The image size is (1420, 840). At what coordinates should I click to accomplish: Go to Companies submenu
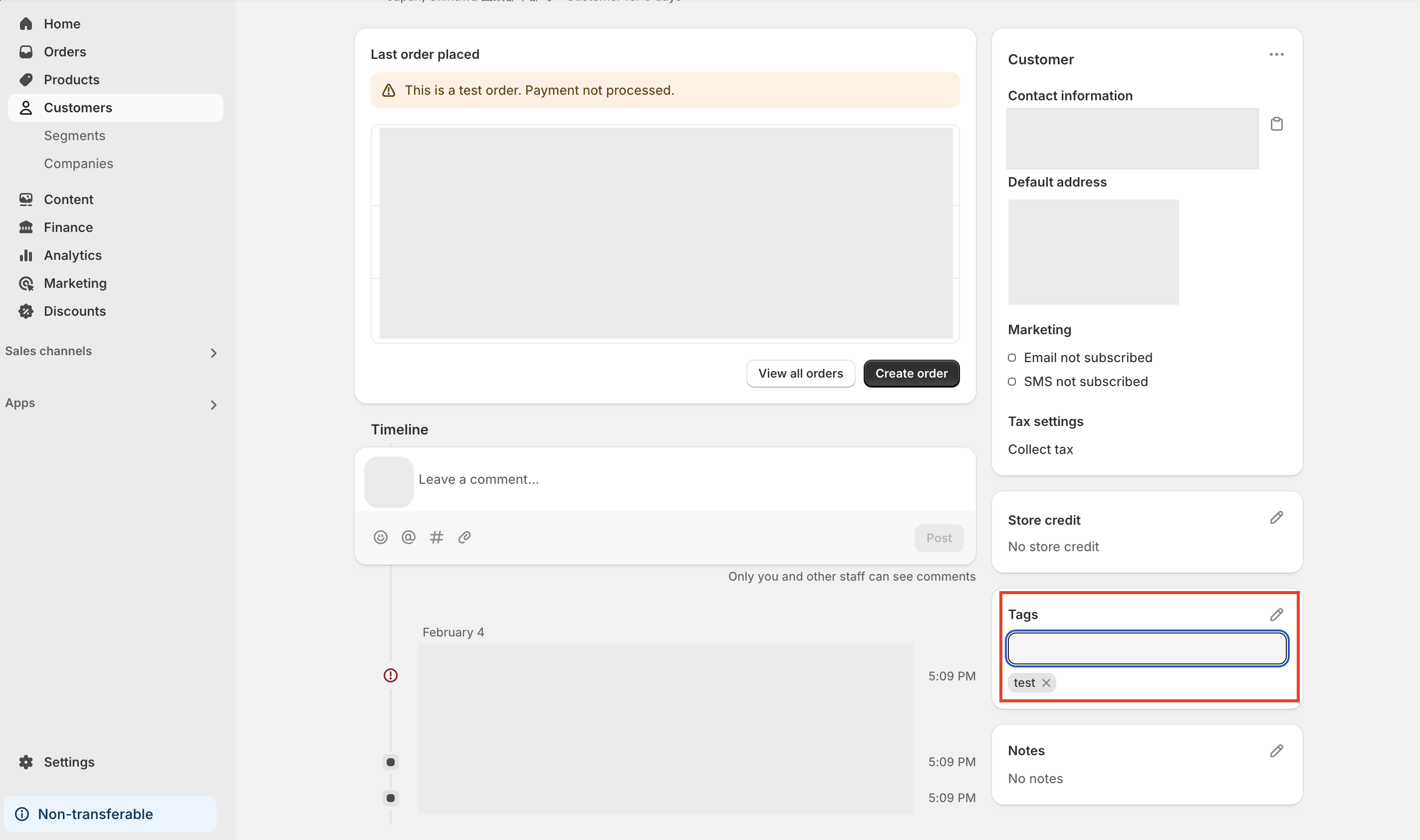(79, 163)
